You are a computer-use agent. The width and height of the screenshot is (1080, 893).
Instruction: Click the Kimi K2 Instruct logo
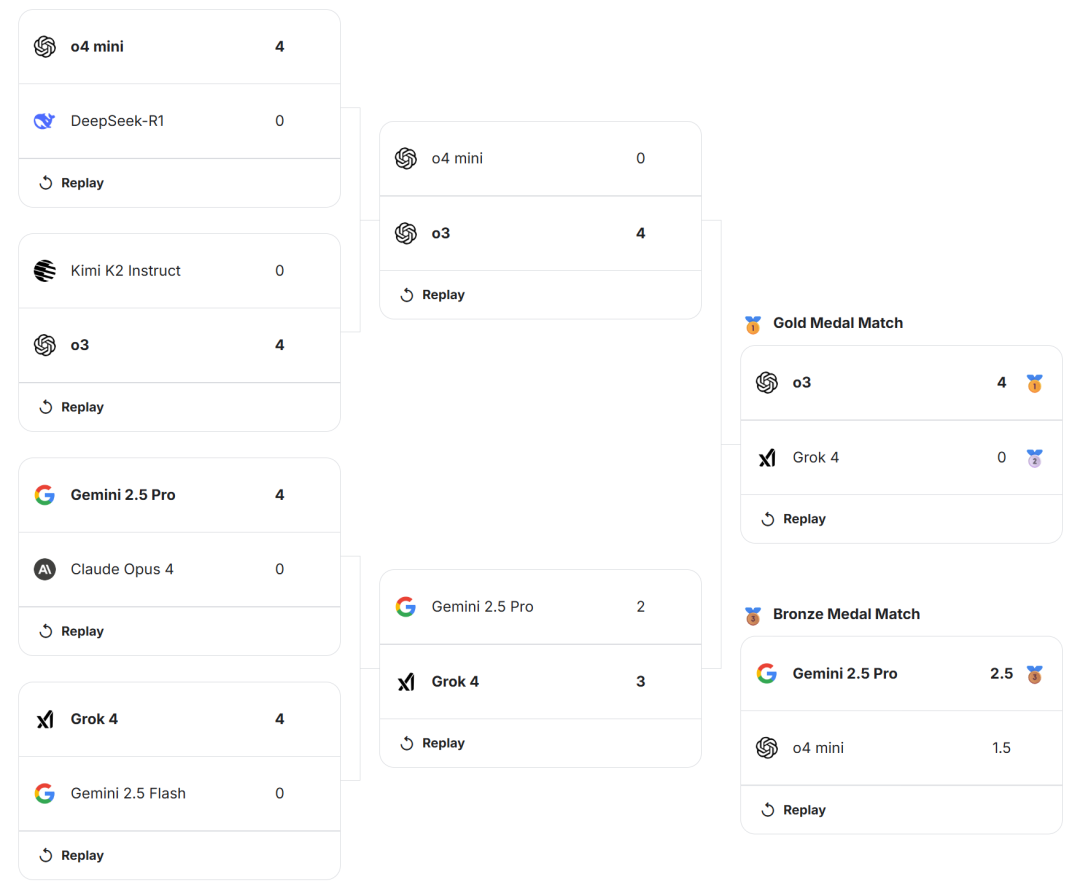click(44, 270)
